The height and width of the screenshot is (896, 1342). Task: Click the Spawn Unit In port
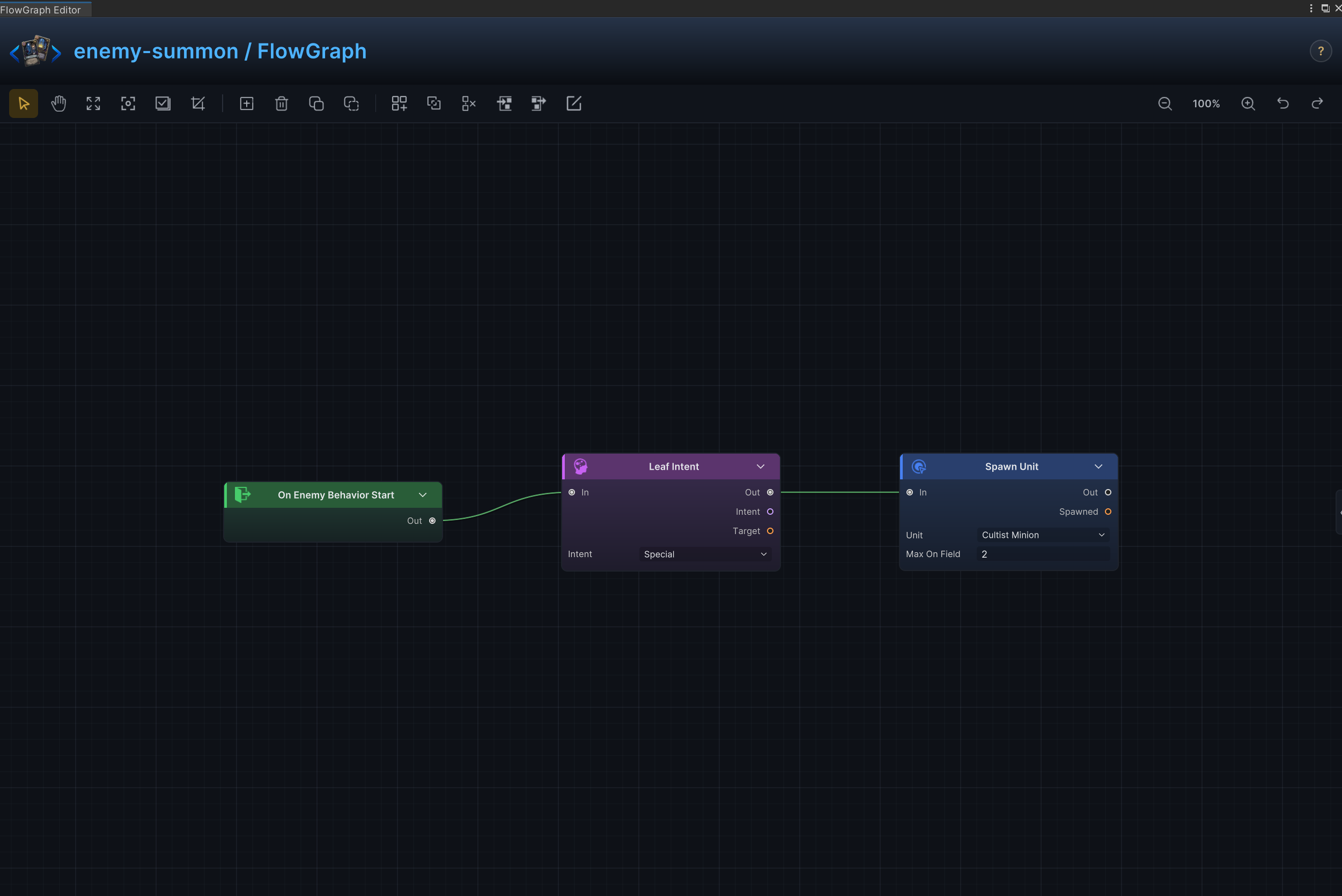[909, 492]
